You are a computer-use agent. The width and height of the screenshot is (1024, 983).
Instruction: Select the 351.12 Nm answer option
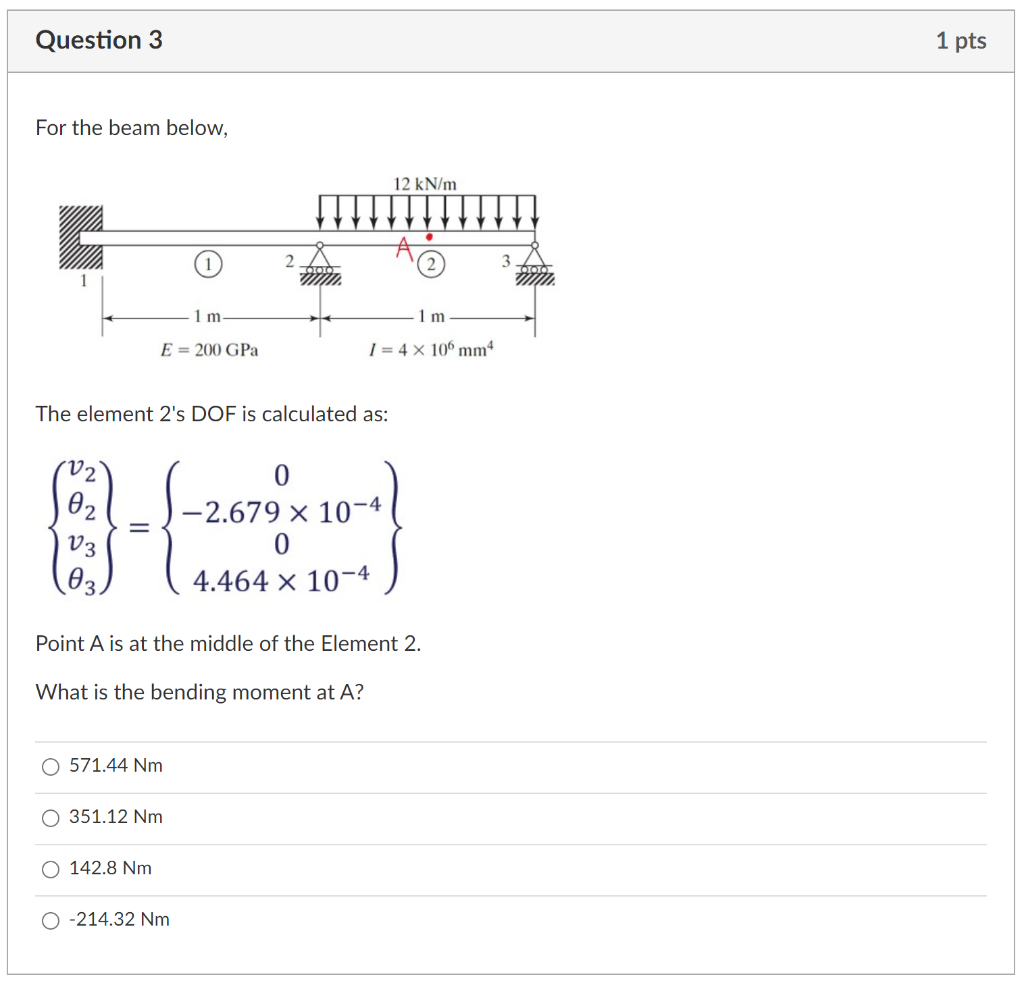(50, 818)
